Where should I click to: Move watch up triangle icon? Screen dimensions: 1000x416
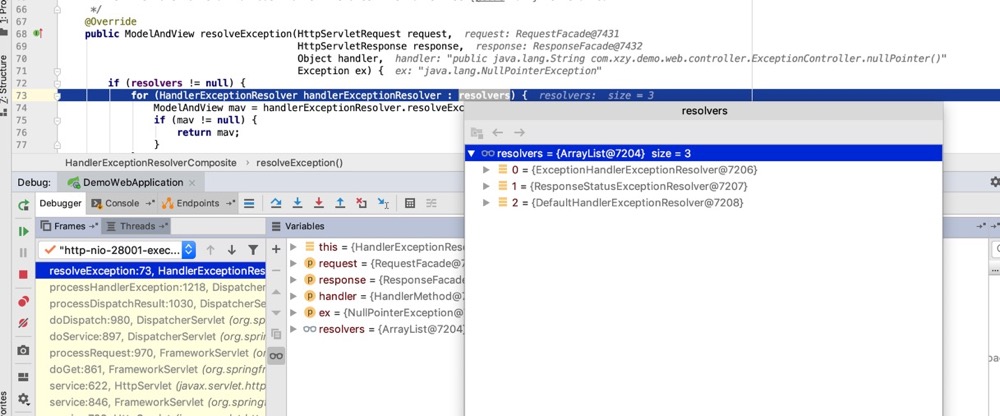(x=276, y=292)
